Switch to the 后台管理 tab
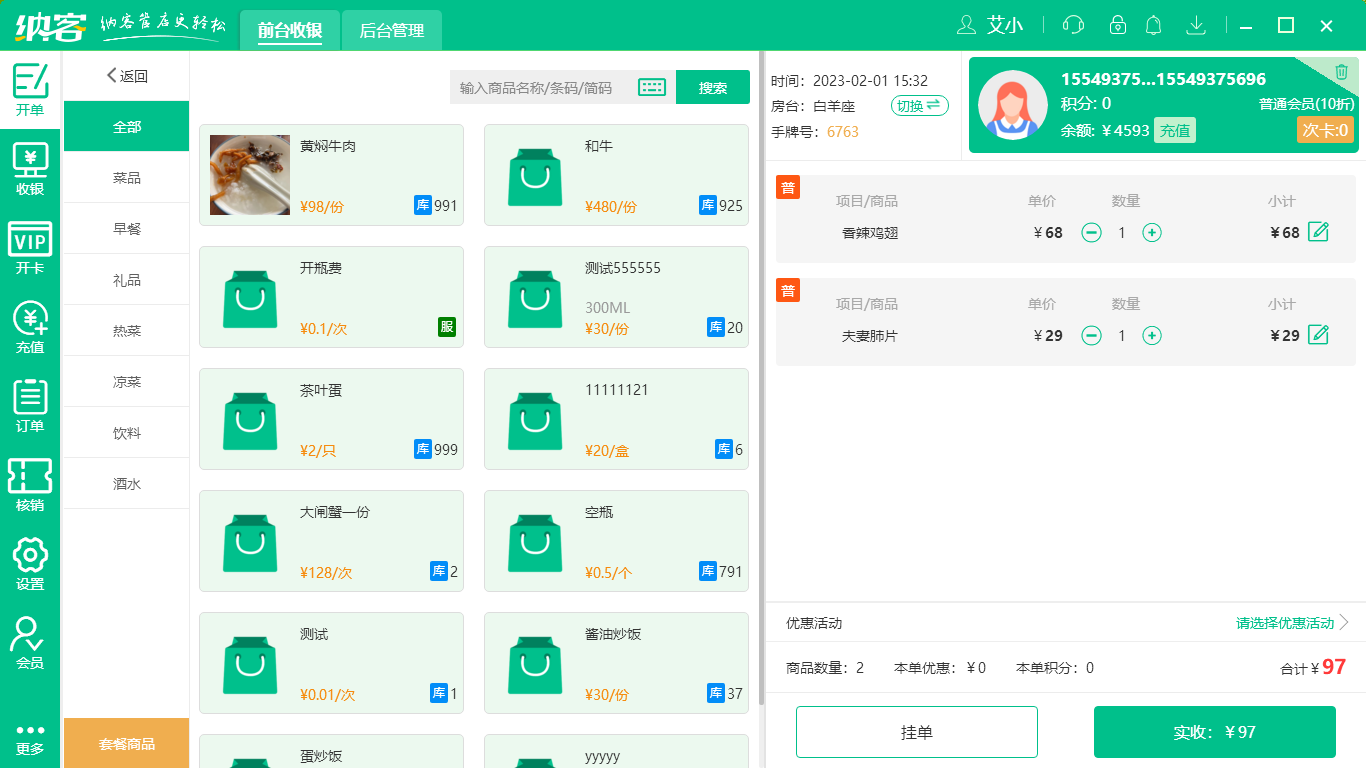 391,30
